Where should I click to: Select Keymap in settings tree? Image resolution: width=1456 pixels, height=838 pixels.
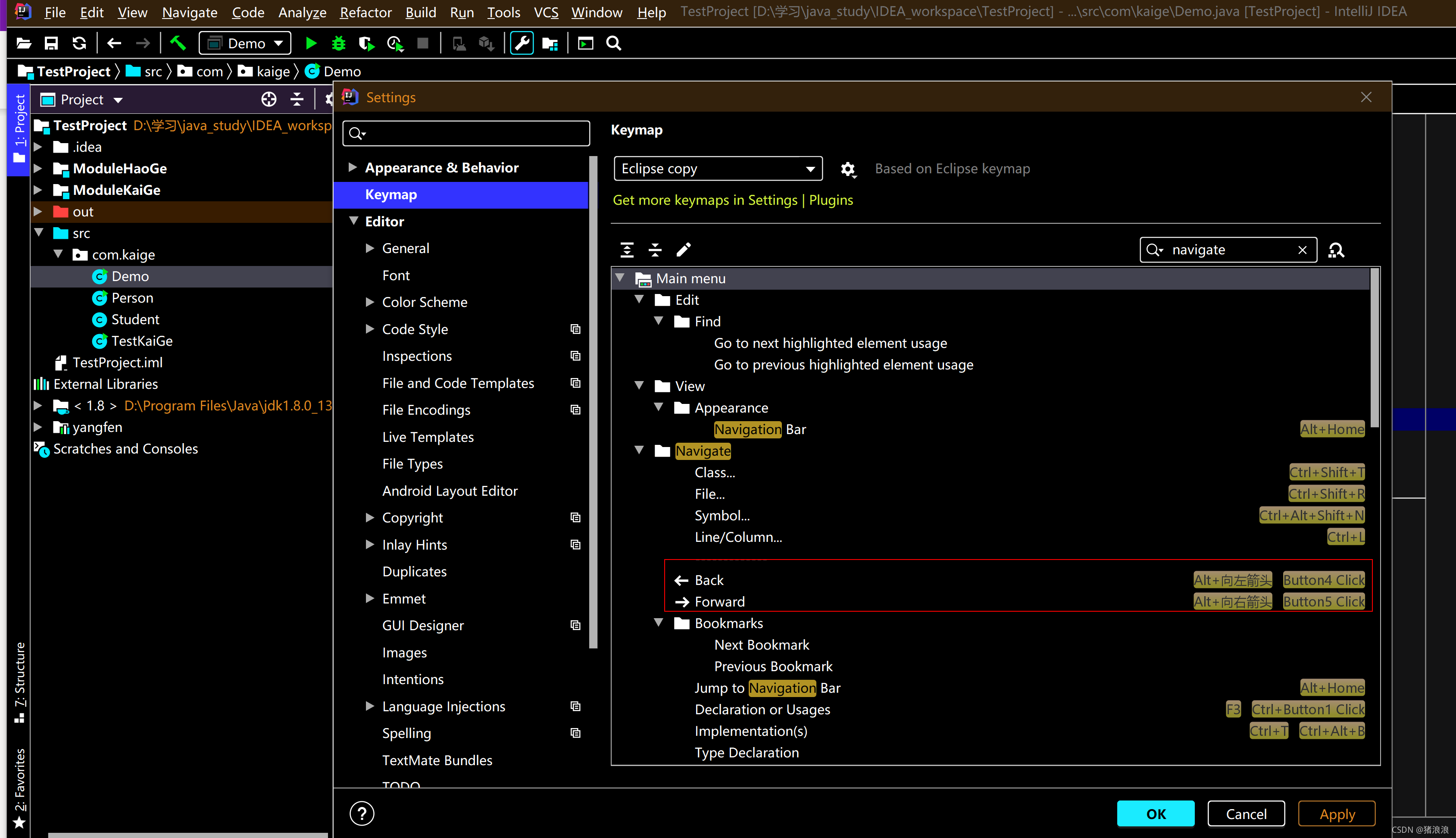tap(461, 194)
